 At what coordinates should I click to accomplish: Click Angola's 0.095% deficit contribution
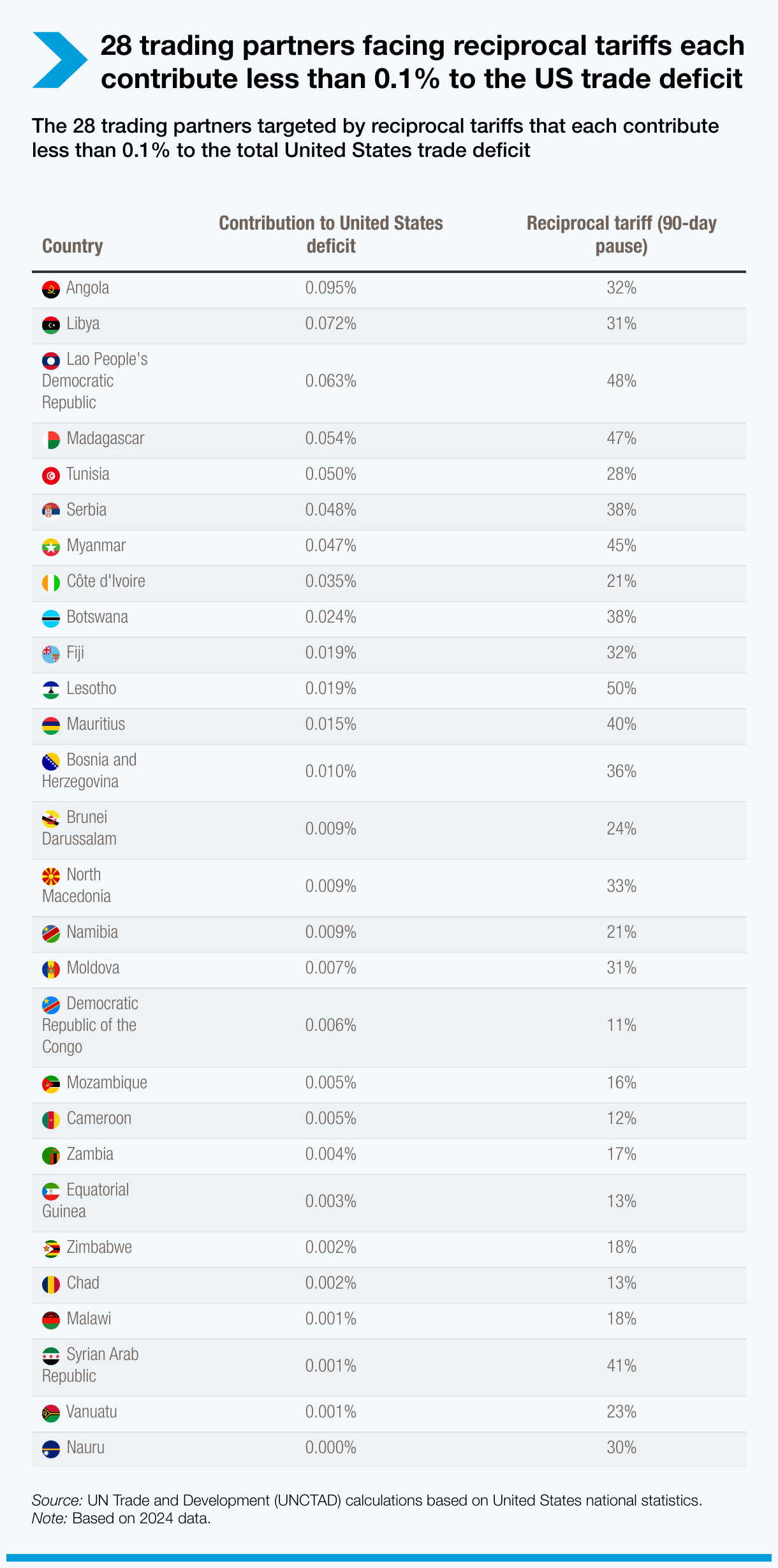(x=330, y=288)
